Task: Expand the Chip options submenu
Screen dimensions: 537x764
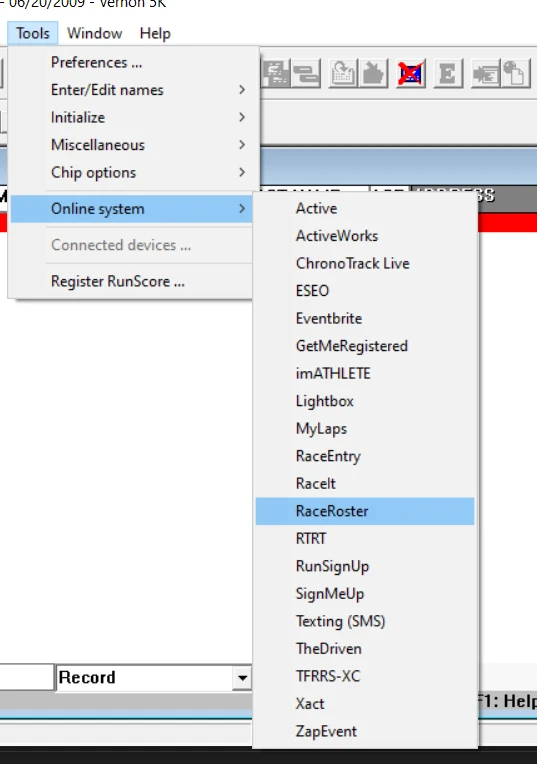Action: tap(132, 172)
